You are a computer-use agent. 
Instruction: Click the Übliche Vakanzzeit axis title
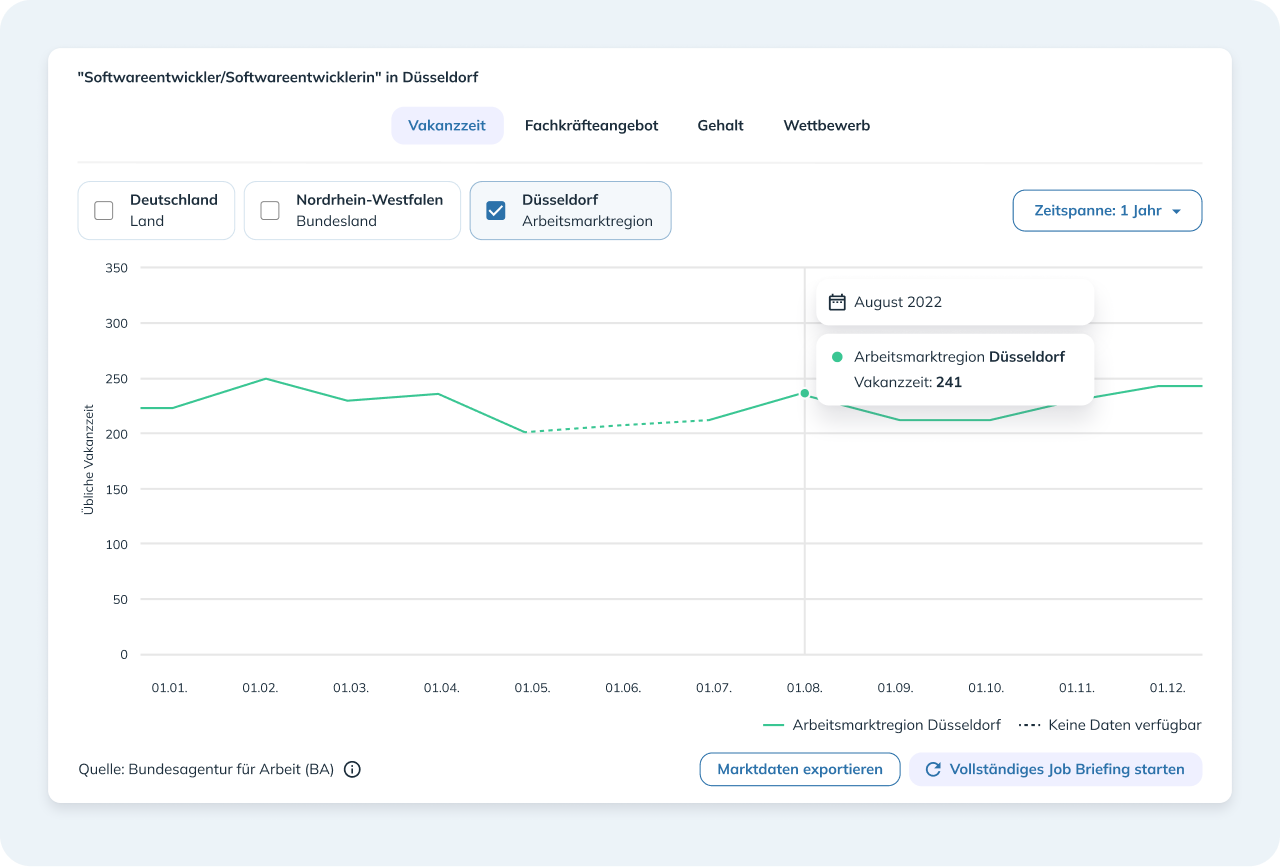point(88,460)
